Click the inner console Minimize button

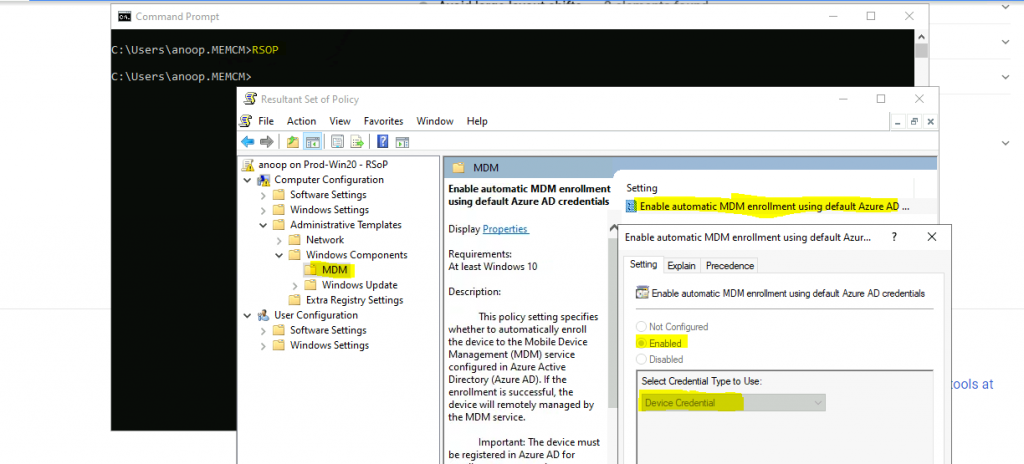pyautogui.click(x=899, y=122)
